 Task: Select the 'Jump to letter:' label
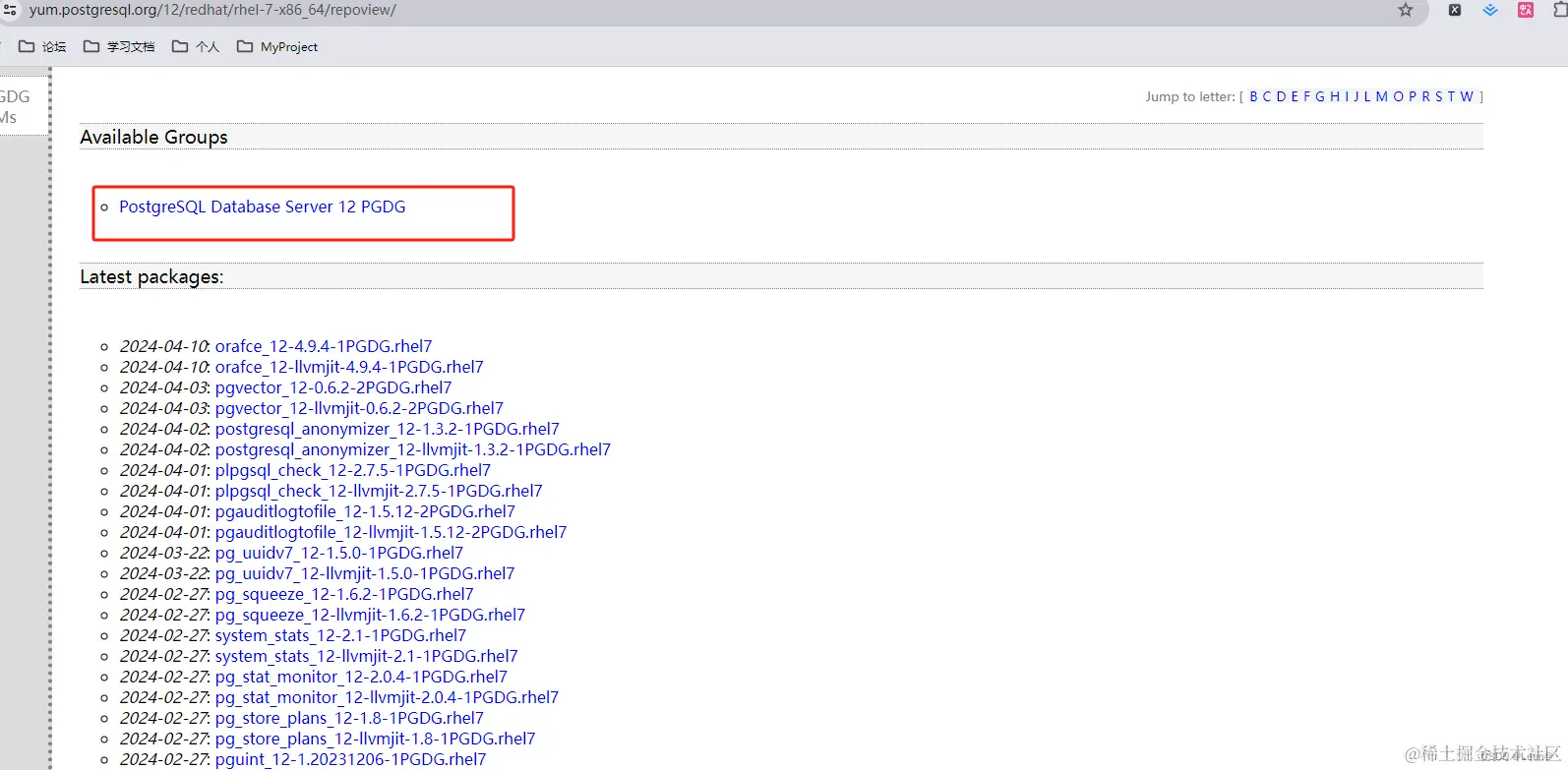(1190, 96)
